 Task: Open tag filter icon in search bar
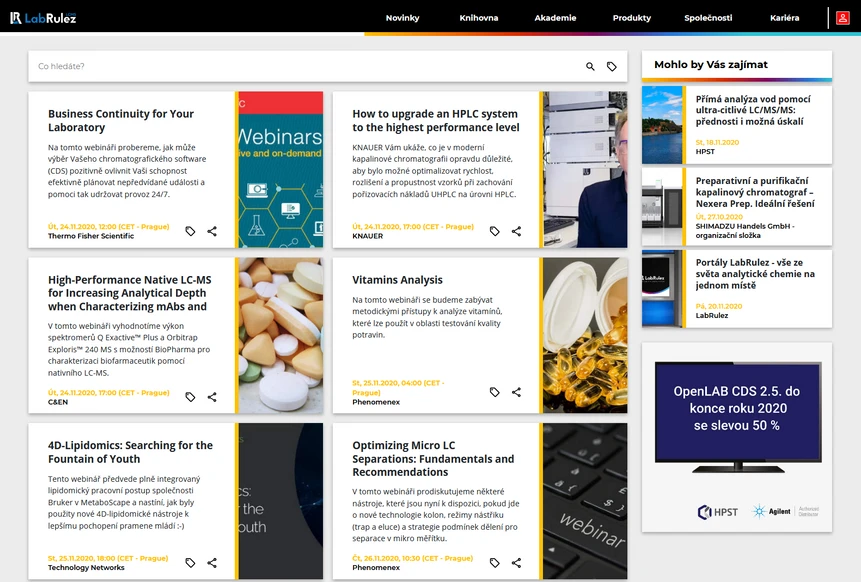click(612, 66)
